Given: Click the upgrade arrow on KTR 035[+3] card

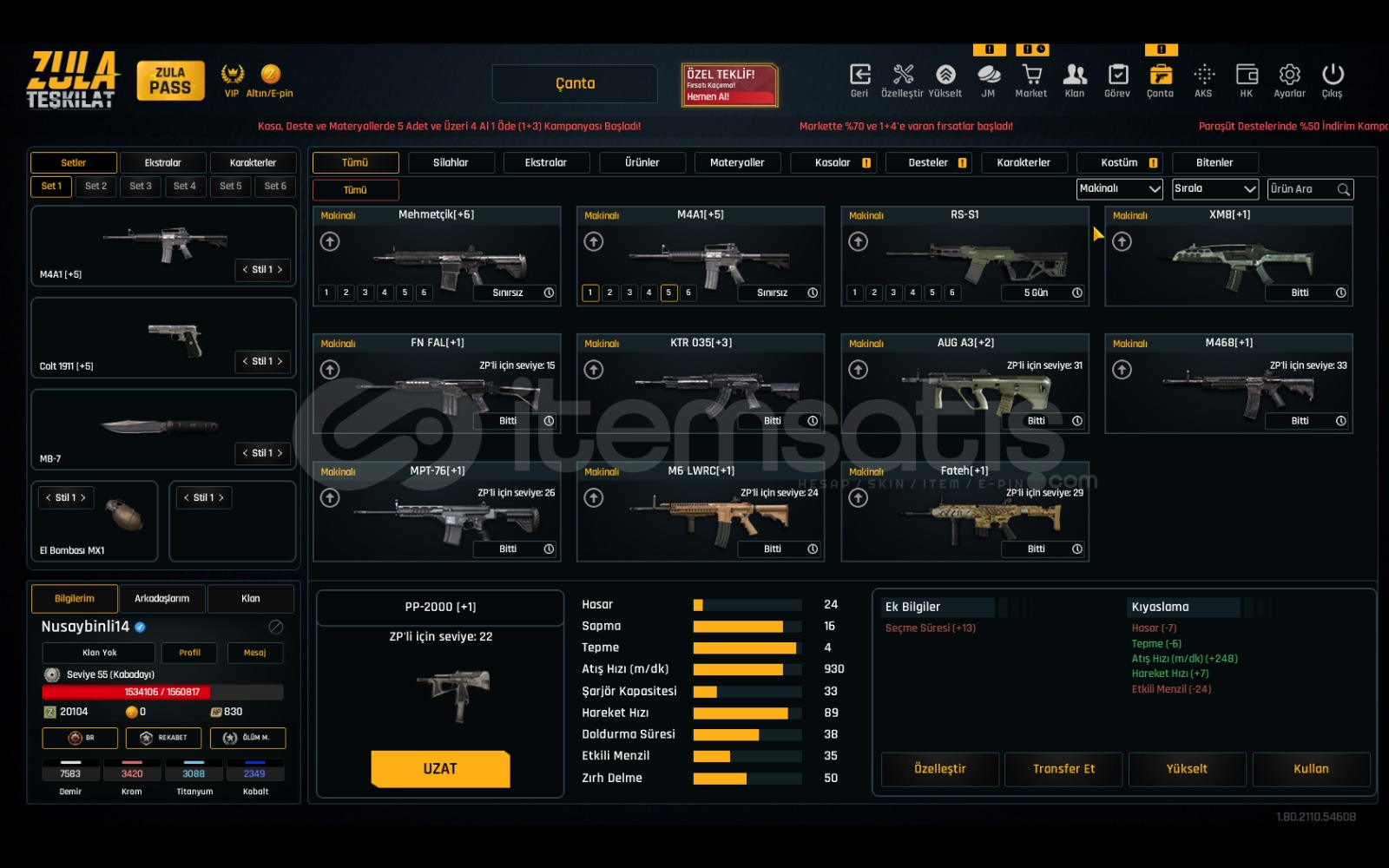Looking at the screenshot, I should [594, 370].
